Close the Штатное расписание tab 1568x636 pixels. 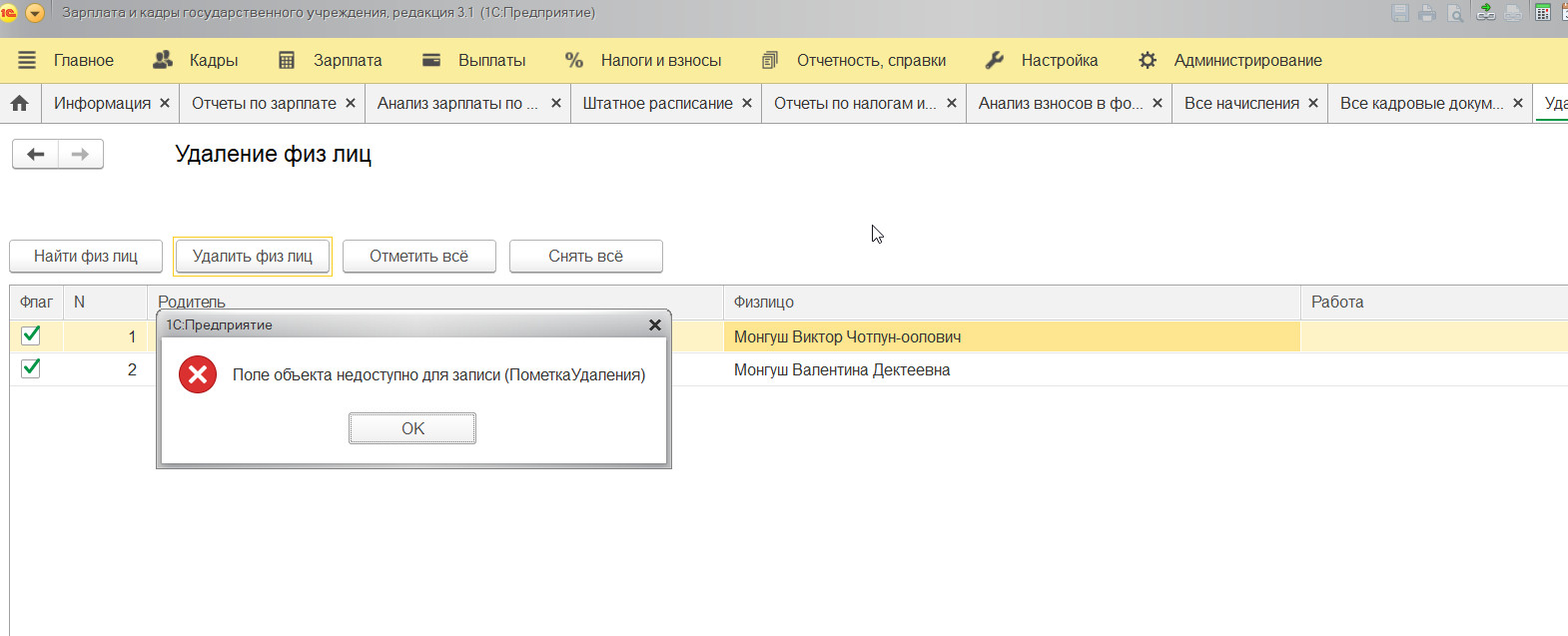tap(747, 103)
